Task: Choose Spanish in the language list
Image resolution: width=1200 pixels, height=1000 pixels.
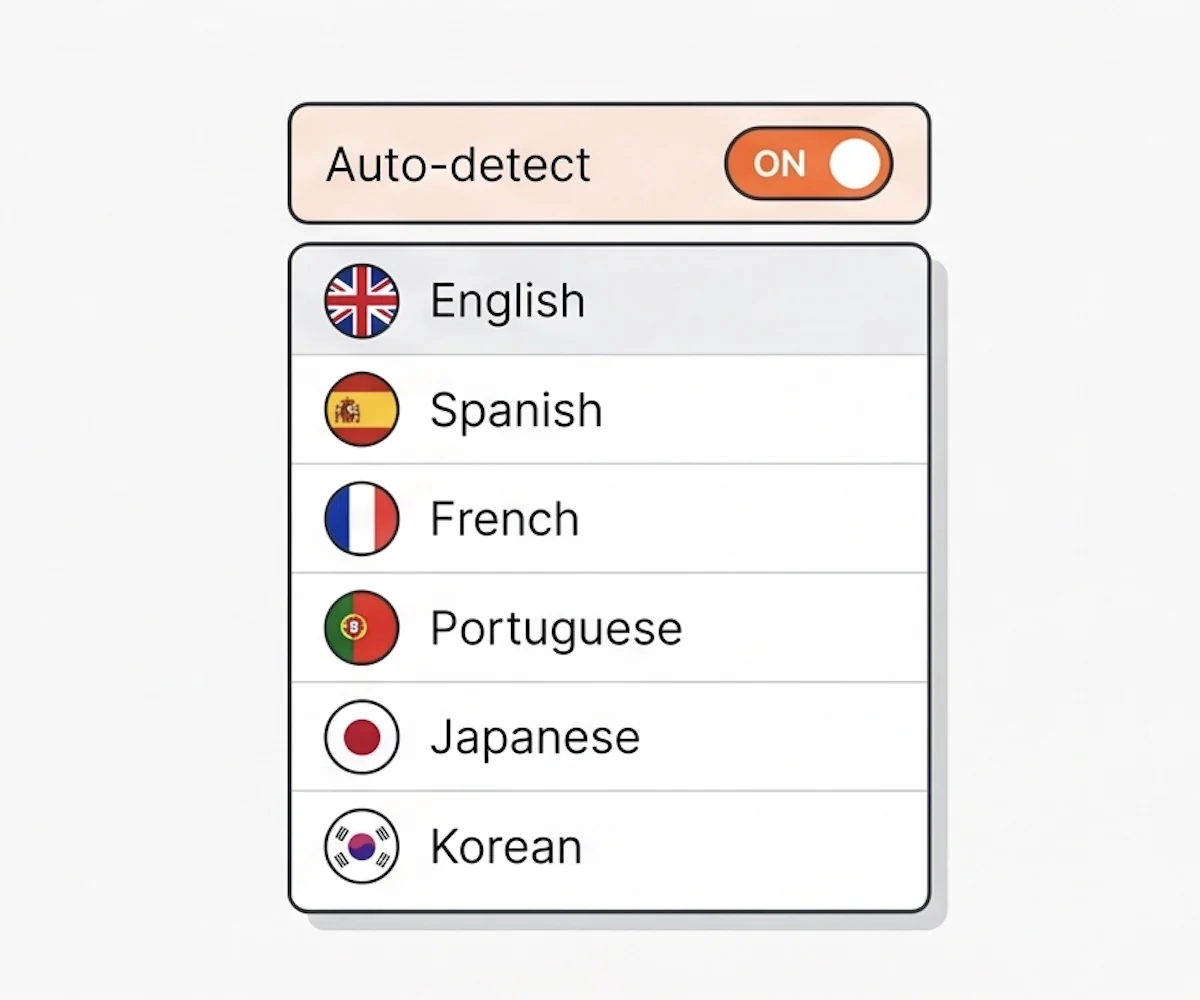Action: pos(609,410)
